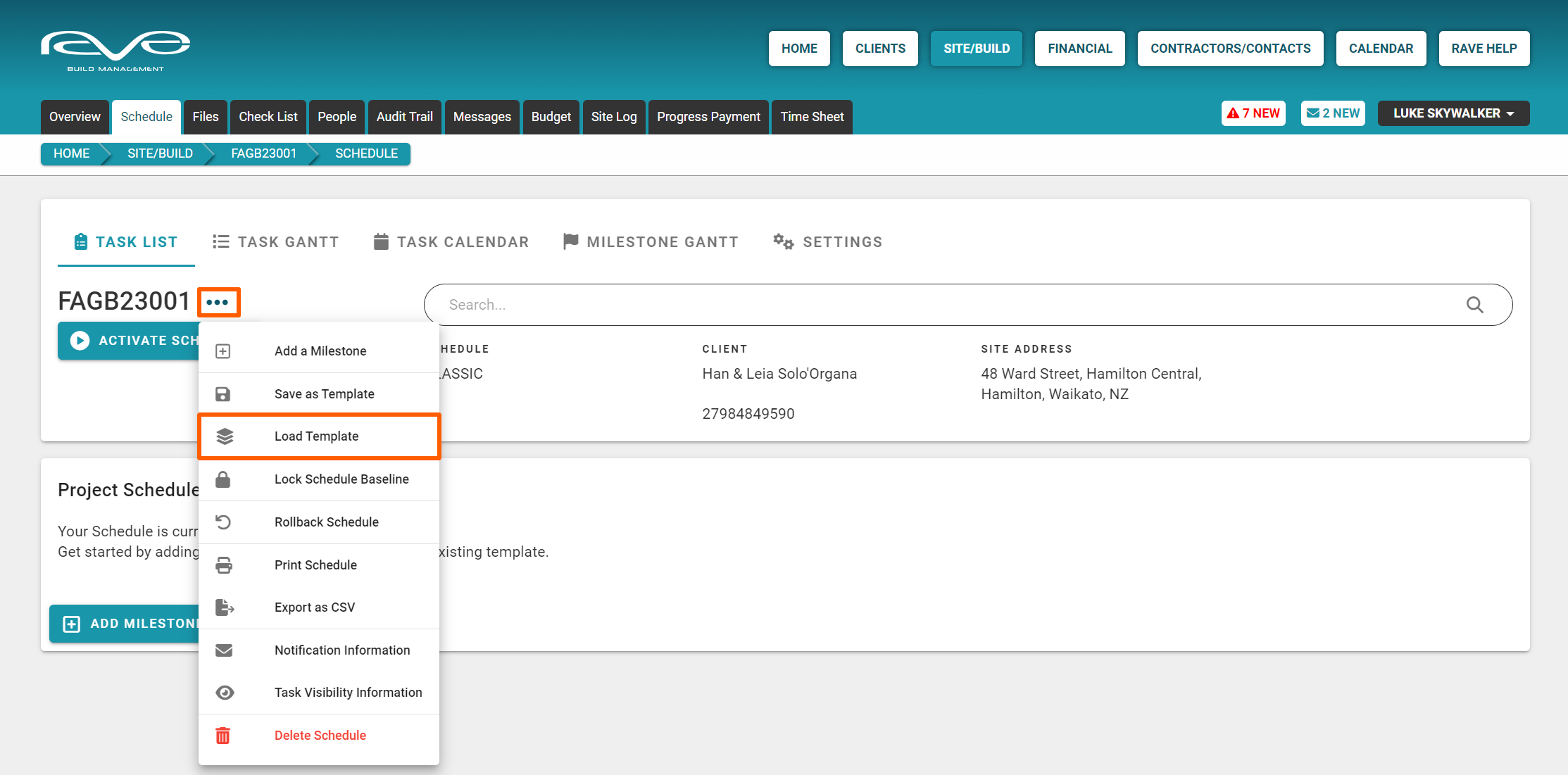Click the Export as CSV icon
This screenshot has width=1568, height=775.
click(x=224, y=607)
